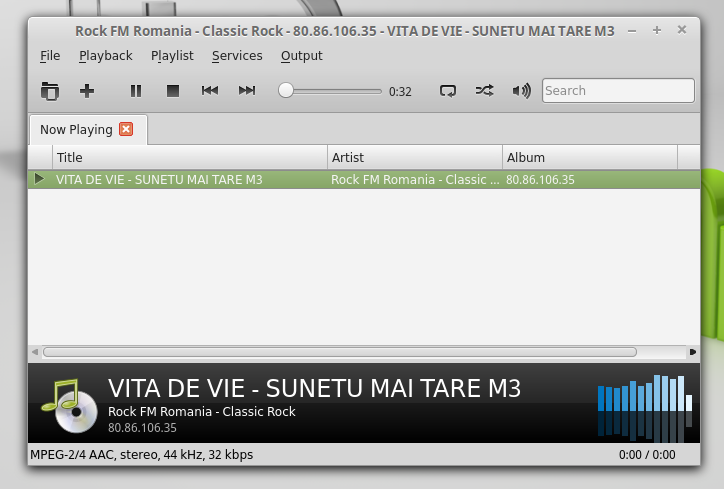
Task: Sort by the Title column header
Action: coord(190,157)
